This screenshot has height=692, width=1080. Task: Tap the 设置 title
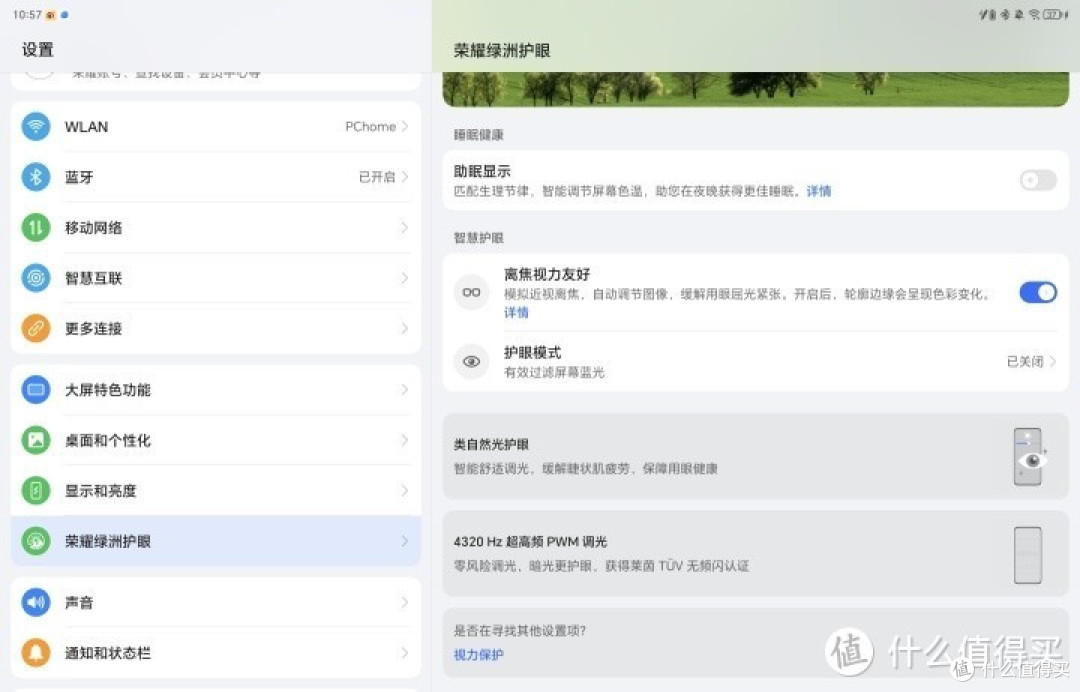click(38, 50)
